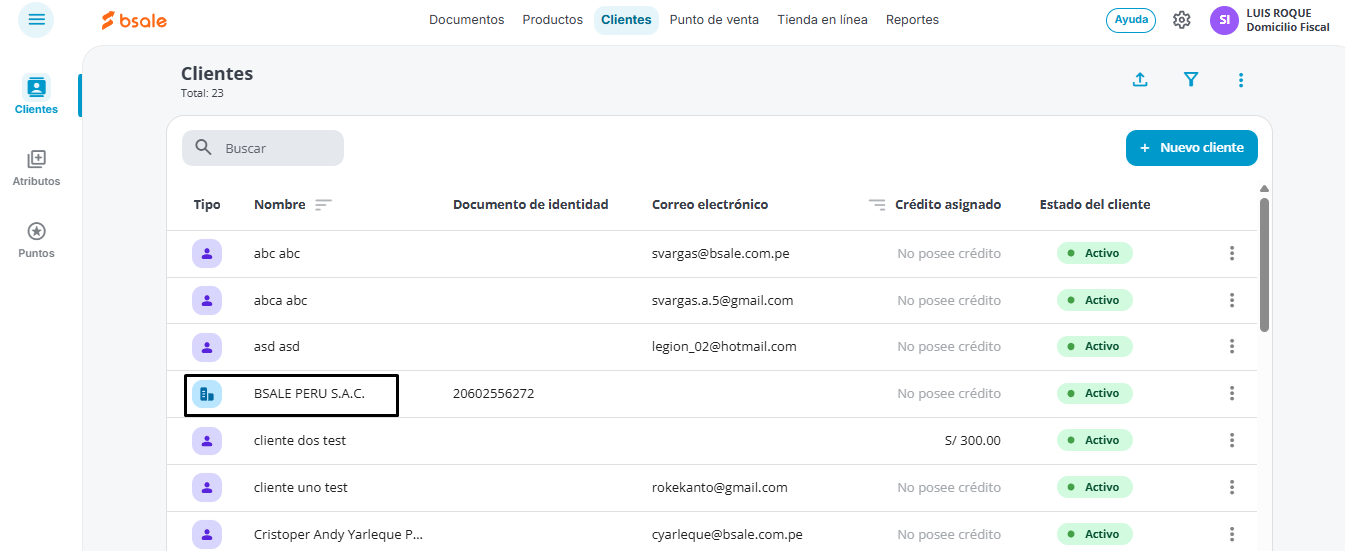Open the Productos menu
Screen dimensions: 1345x551
[x=552, y=20]
